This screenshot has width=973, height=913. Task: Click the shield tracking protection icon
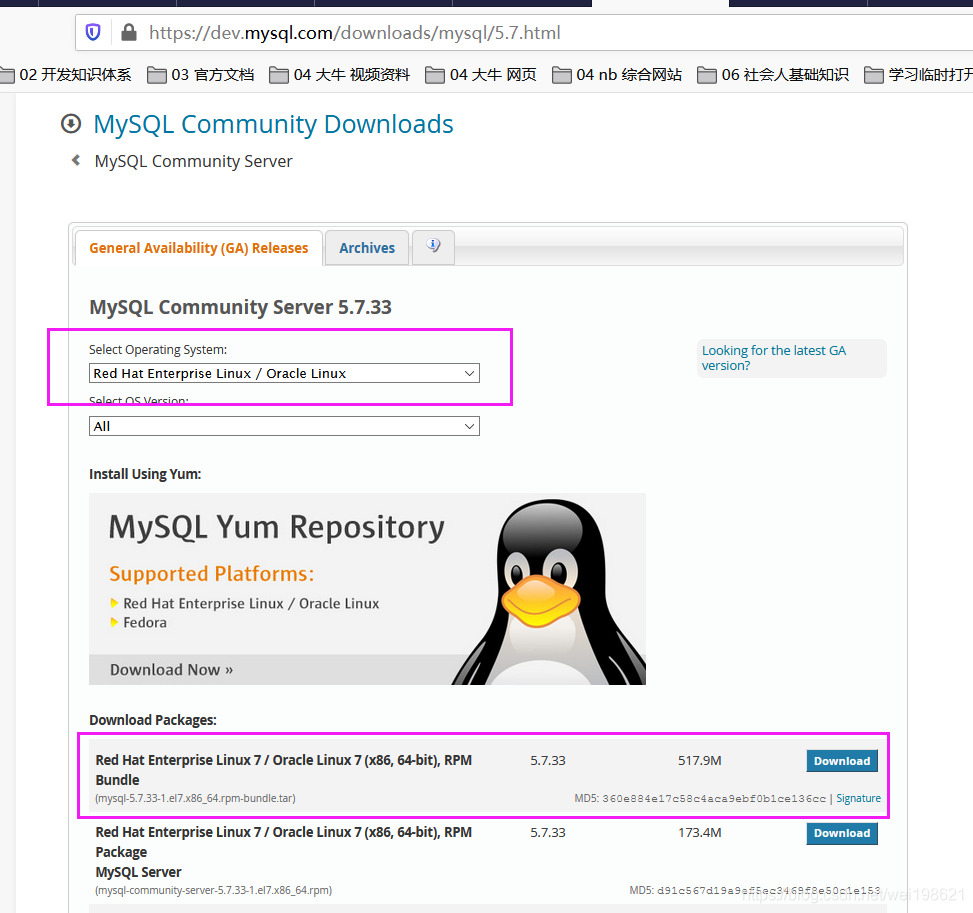[93, 32]
